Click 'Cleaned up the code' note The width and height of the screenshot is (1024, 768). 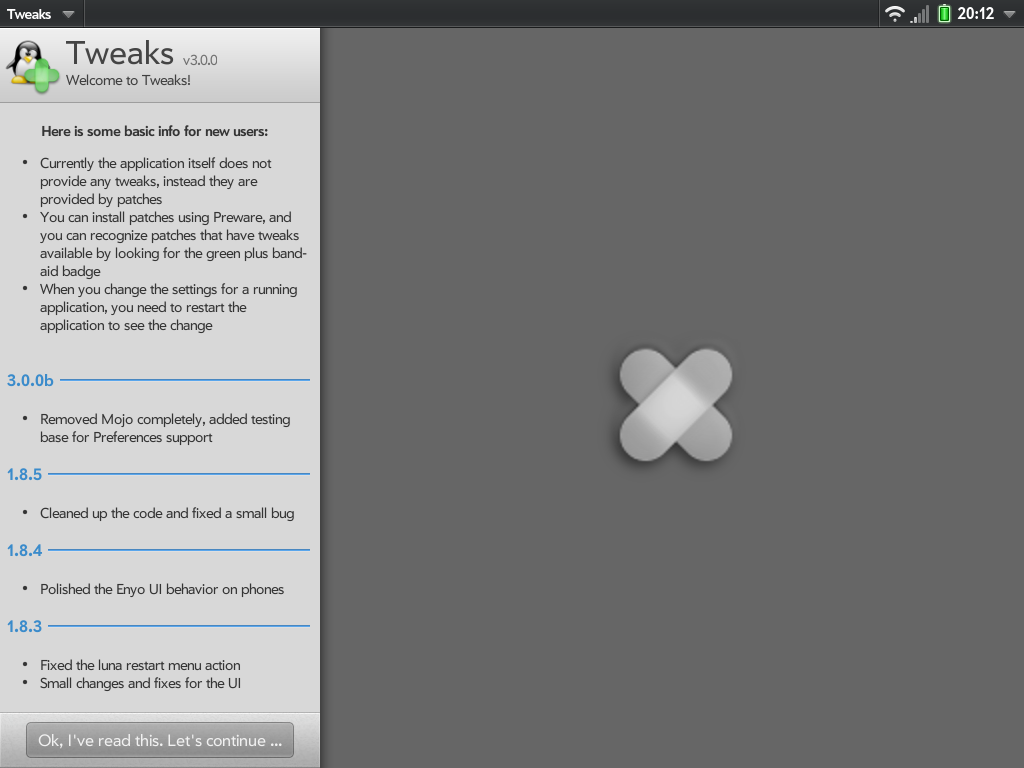167,513
